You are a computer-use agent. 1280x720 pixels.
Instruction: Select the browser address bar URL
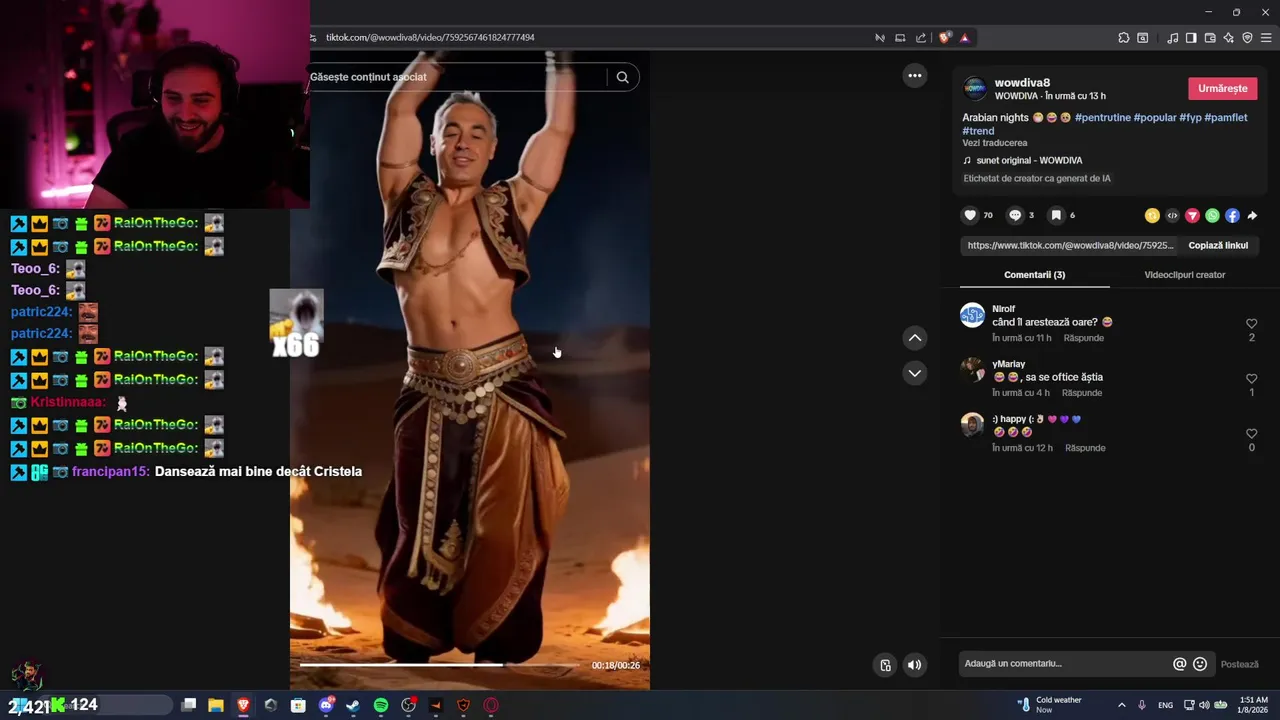tap(430, 38)
